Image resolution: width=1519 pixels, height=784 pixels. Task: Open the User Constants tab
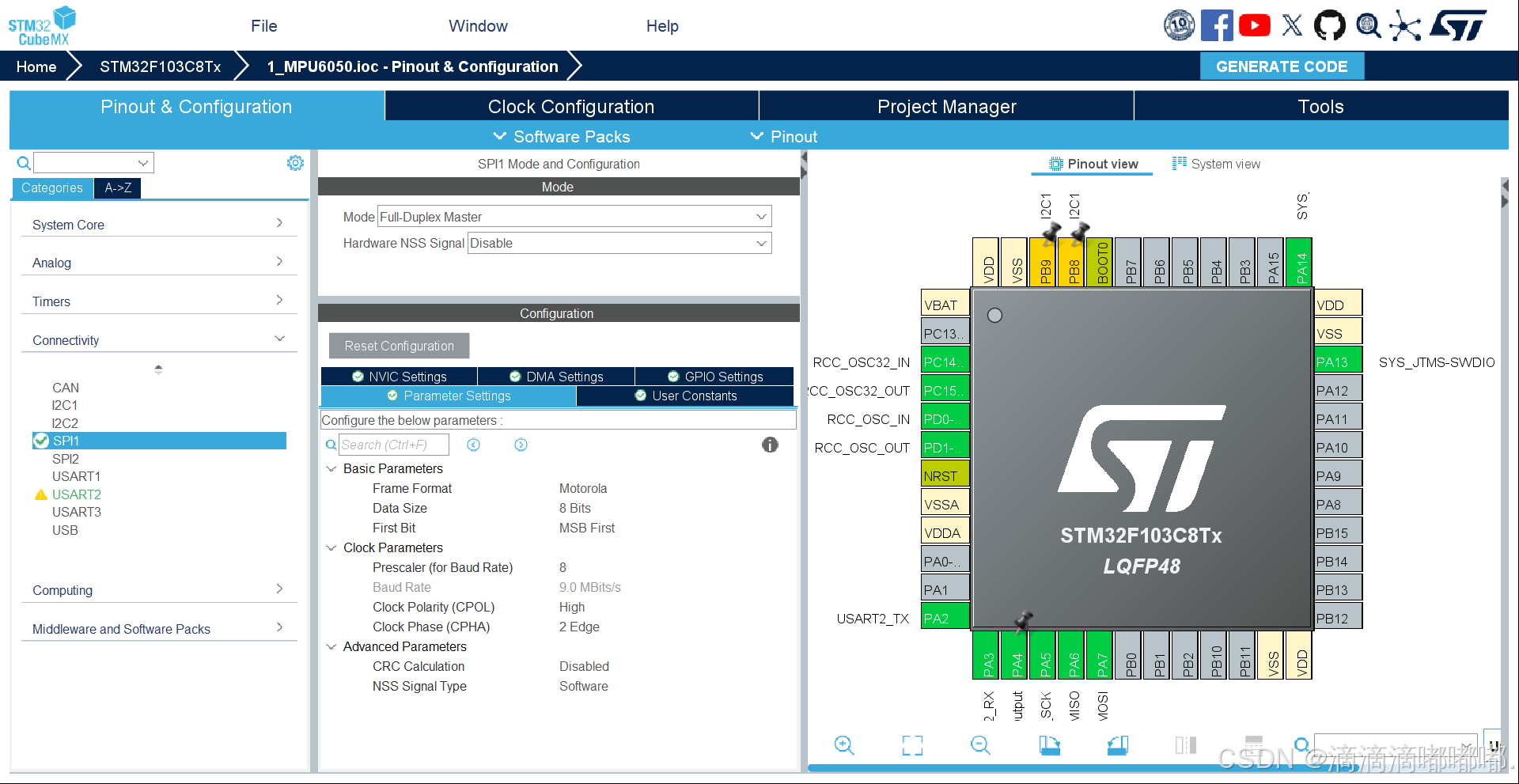(x=685, y=396)
